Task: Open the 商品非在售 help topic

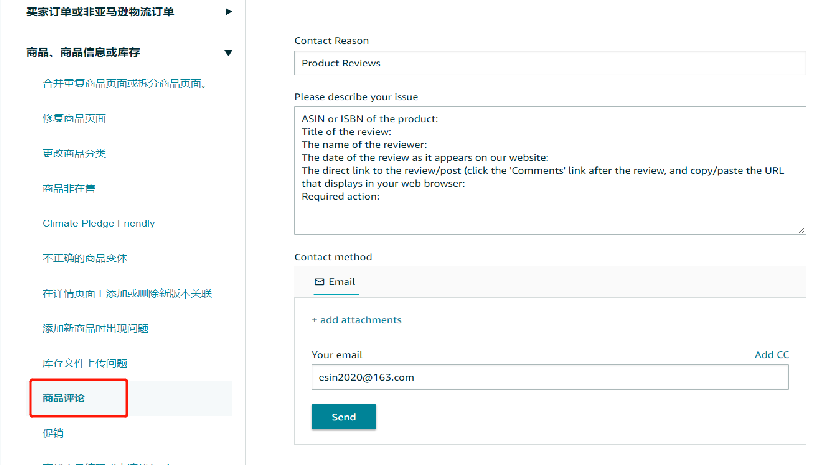Action: point(69,188)
